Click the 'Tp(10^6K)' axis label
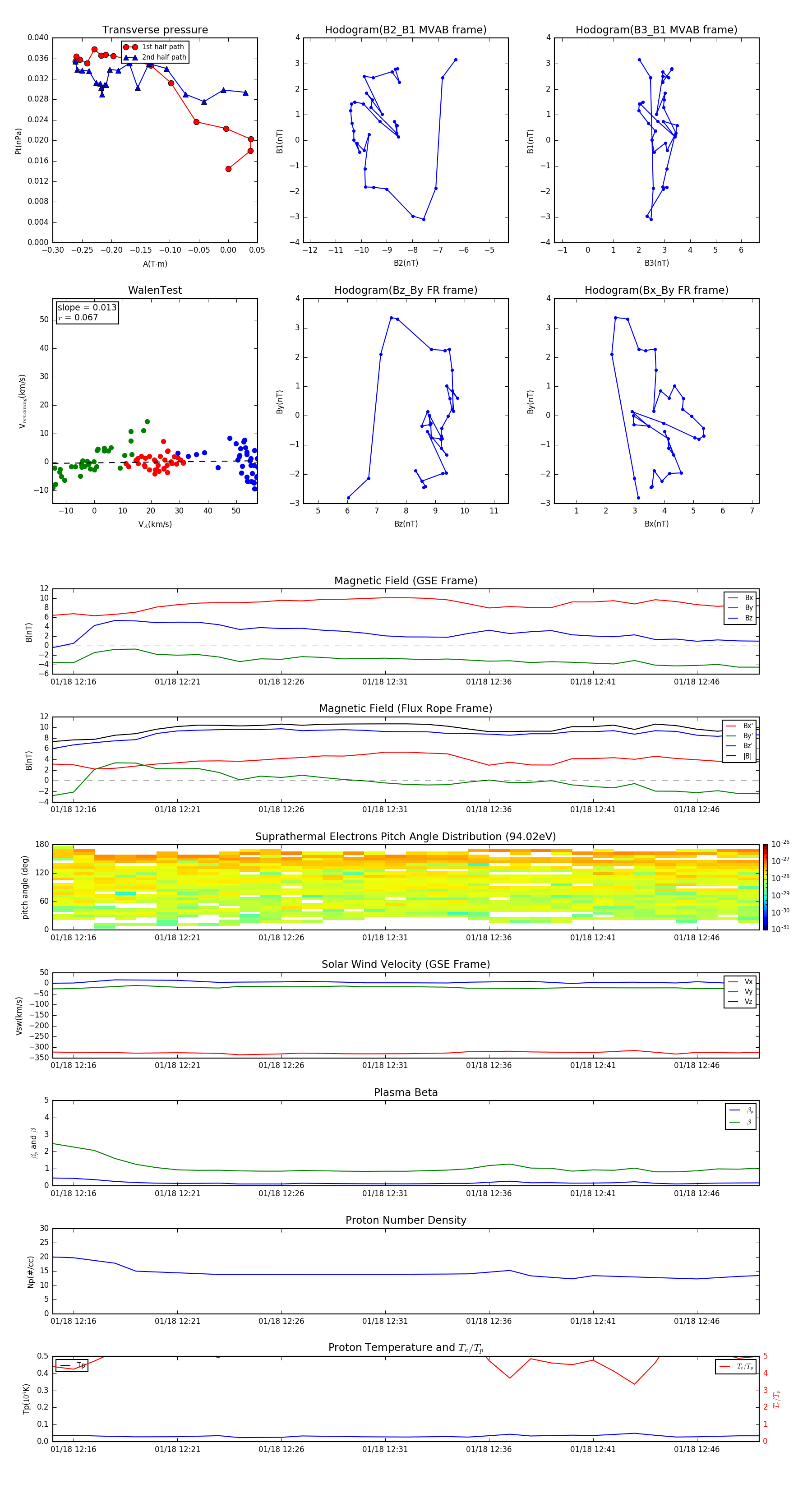The image size is (812, 1489). [26, 1399]
